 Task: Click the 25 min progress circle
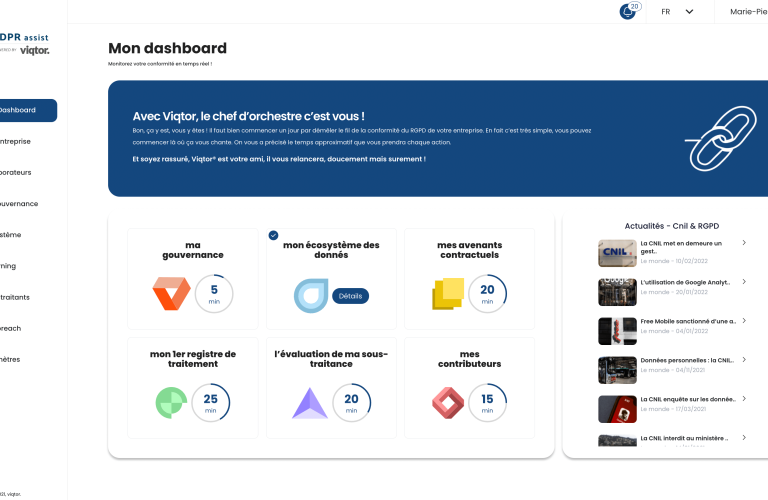point(210,402)
